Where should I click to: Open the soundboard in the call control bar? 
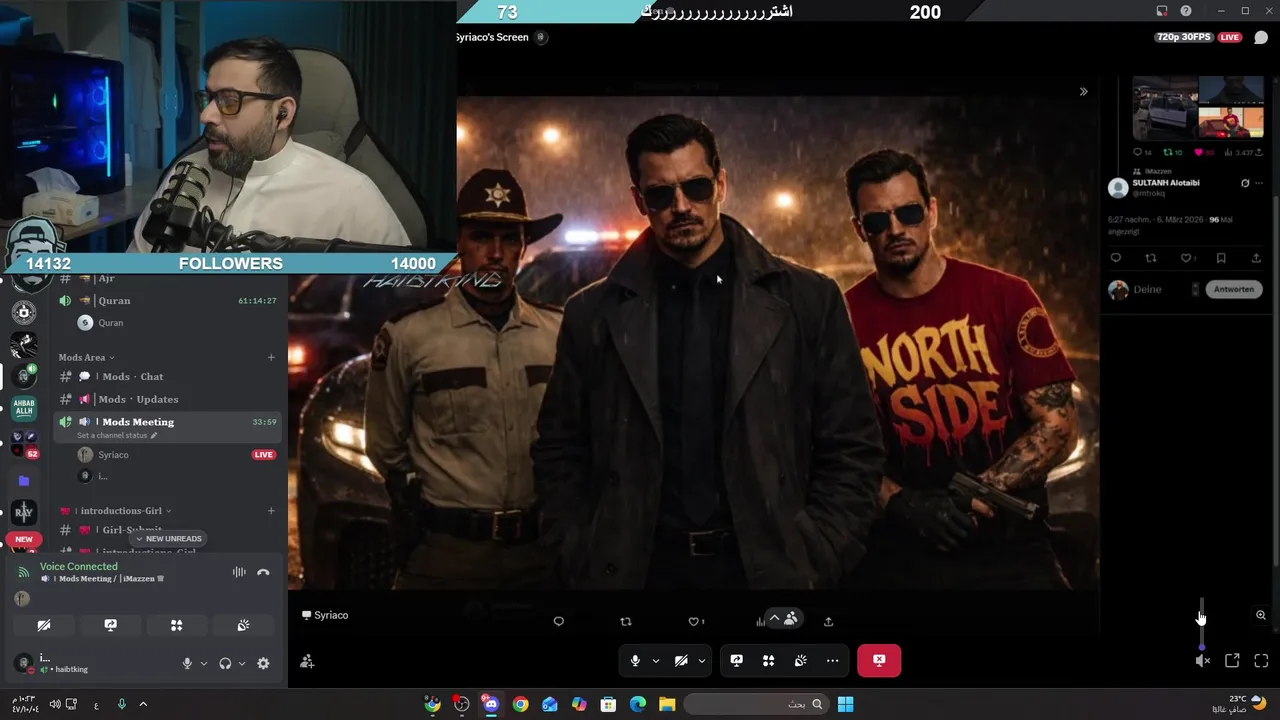(x=800, y=660)
